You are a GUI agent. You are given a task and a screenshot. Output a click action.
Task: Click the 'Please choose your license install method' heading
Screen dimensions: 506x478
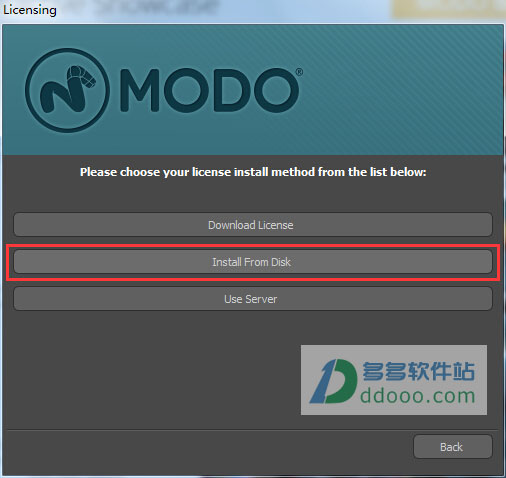(253, 172)
